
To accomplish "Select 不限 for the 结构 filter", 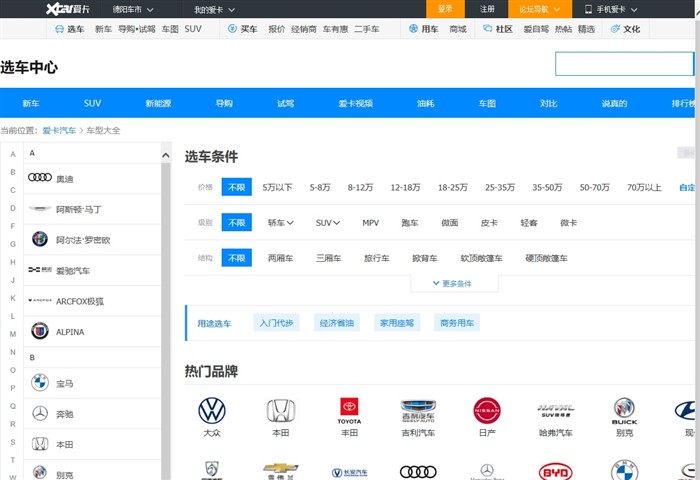I will (x=237, y=258).
